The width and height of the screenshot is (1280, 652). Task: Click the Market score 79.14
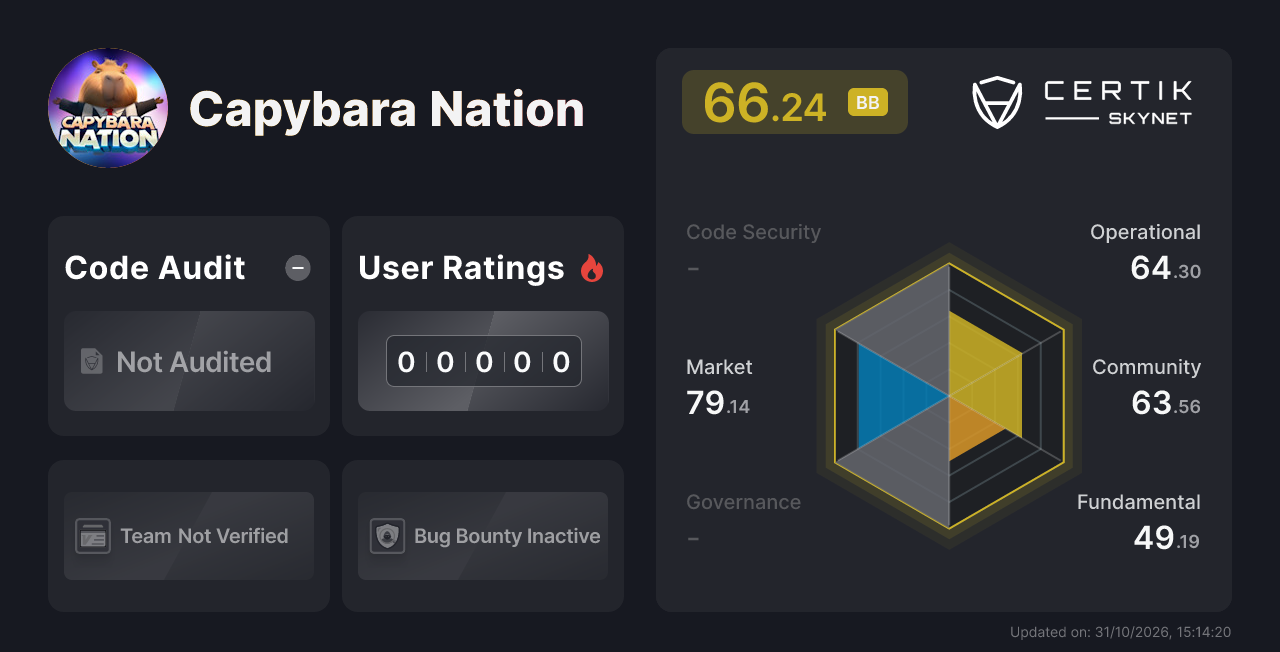click(x=718, y=403)
